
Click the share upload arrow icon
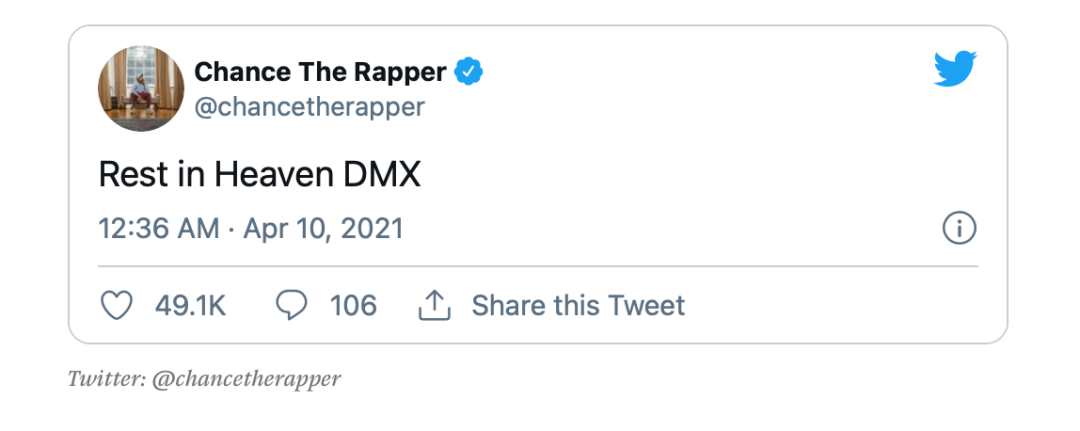pyautogui.click(x=434, y=305)
